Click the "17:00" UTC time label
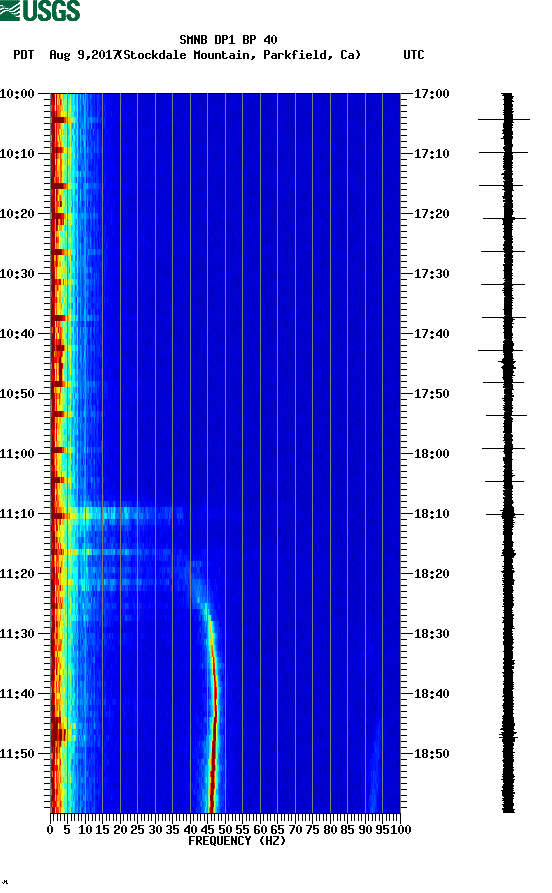 coord(432,93)
